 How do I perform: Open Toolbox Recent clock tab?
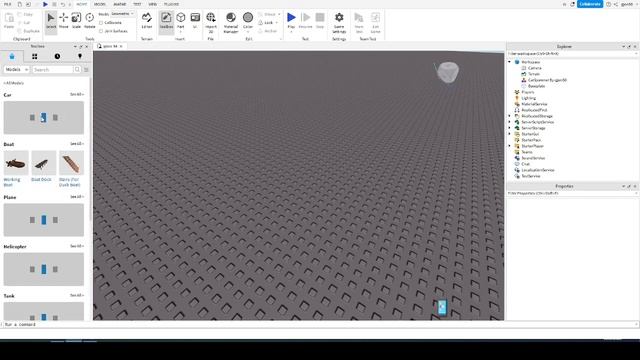point(57,56)
